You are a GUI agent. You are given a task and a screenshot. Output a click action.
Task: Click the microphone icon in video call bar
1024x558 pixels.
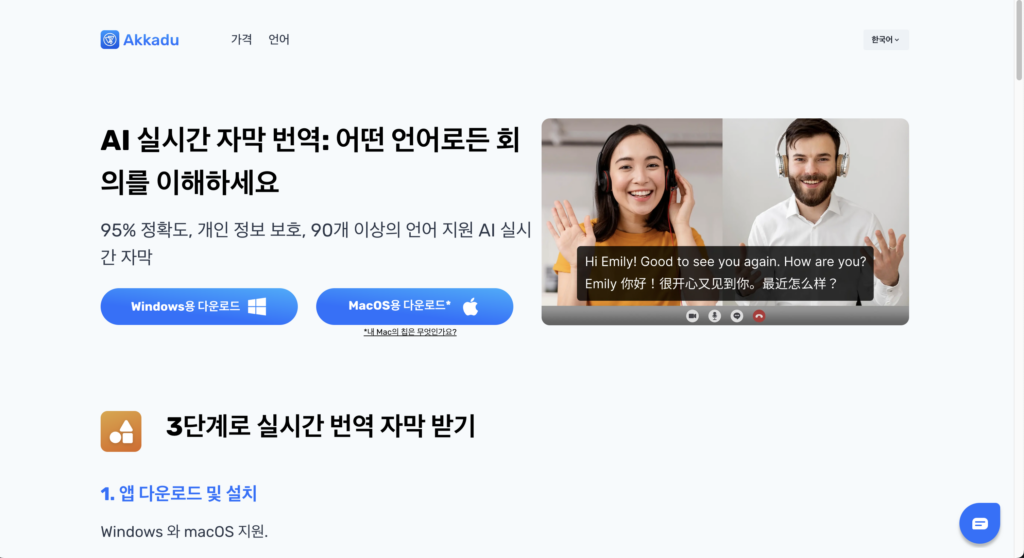[x=715, y=316]
